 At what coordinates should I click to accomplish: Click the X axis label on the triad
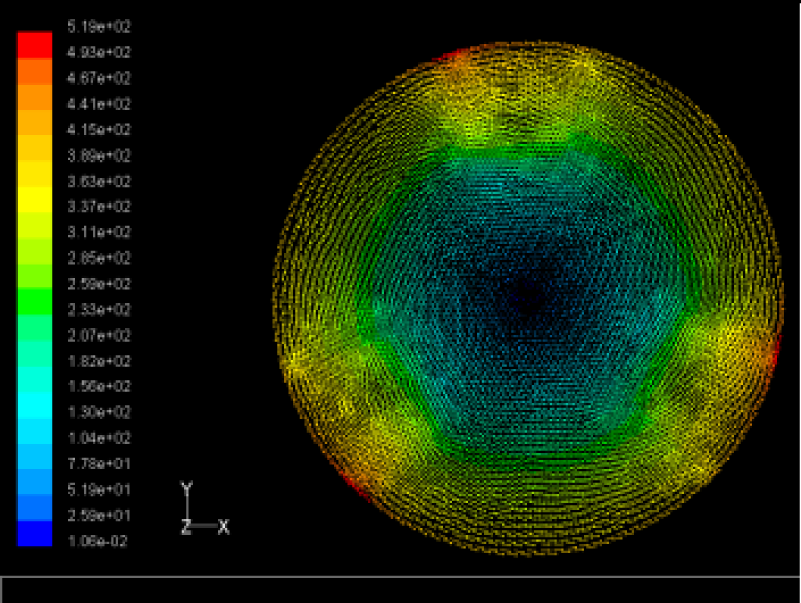tap(223, 526)
